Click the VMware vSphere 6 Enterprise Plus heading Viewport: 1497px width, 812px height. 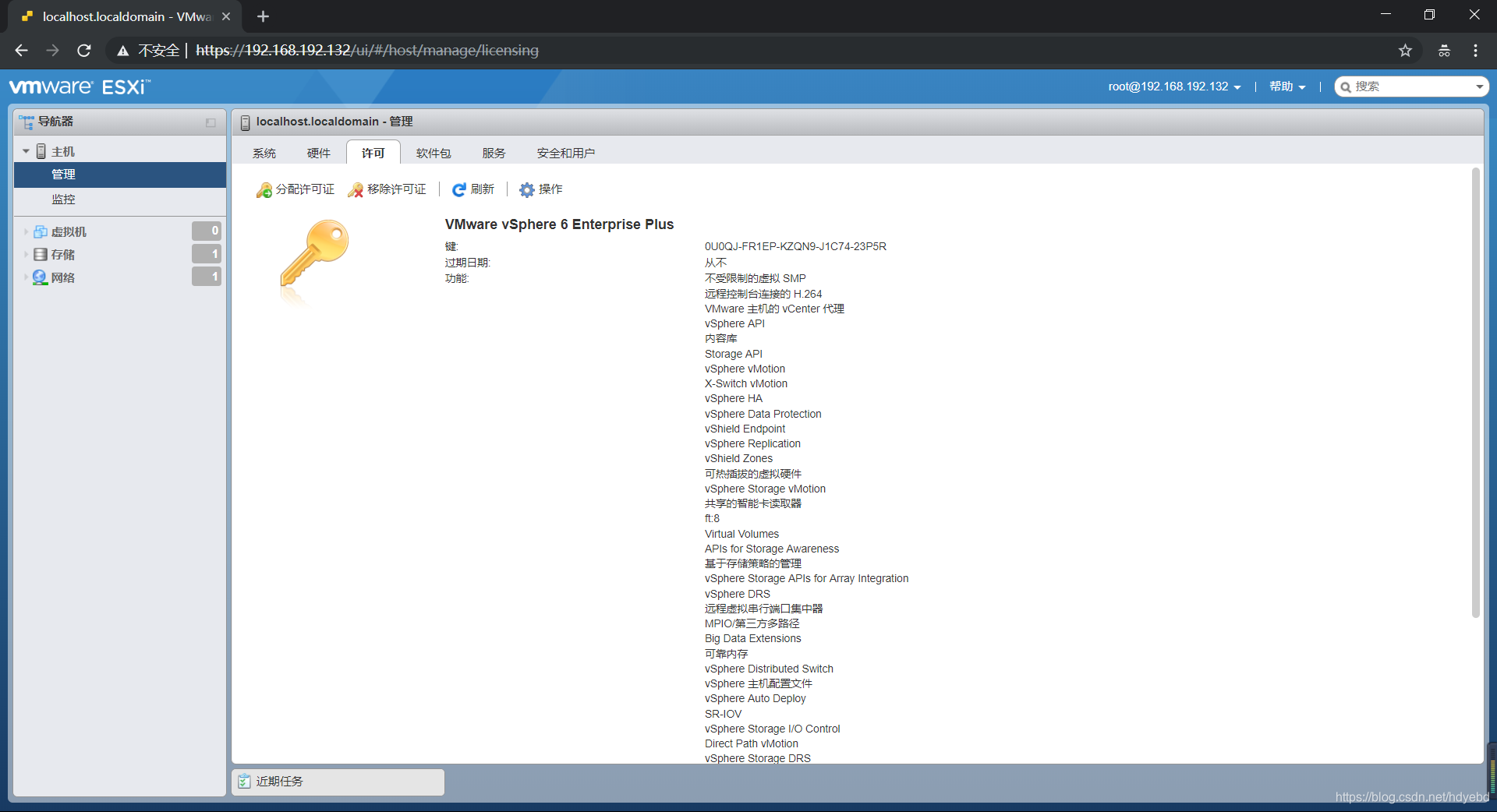tap(559, 224)
